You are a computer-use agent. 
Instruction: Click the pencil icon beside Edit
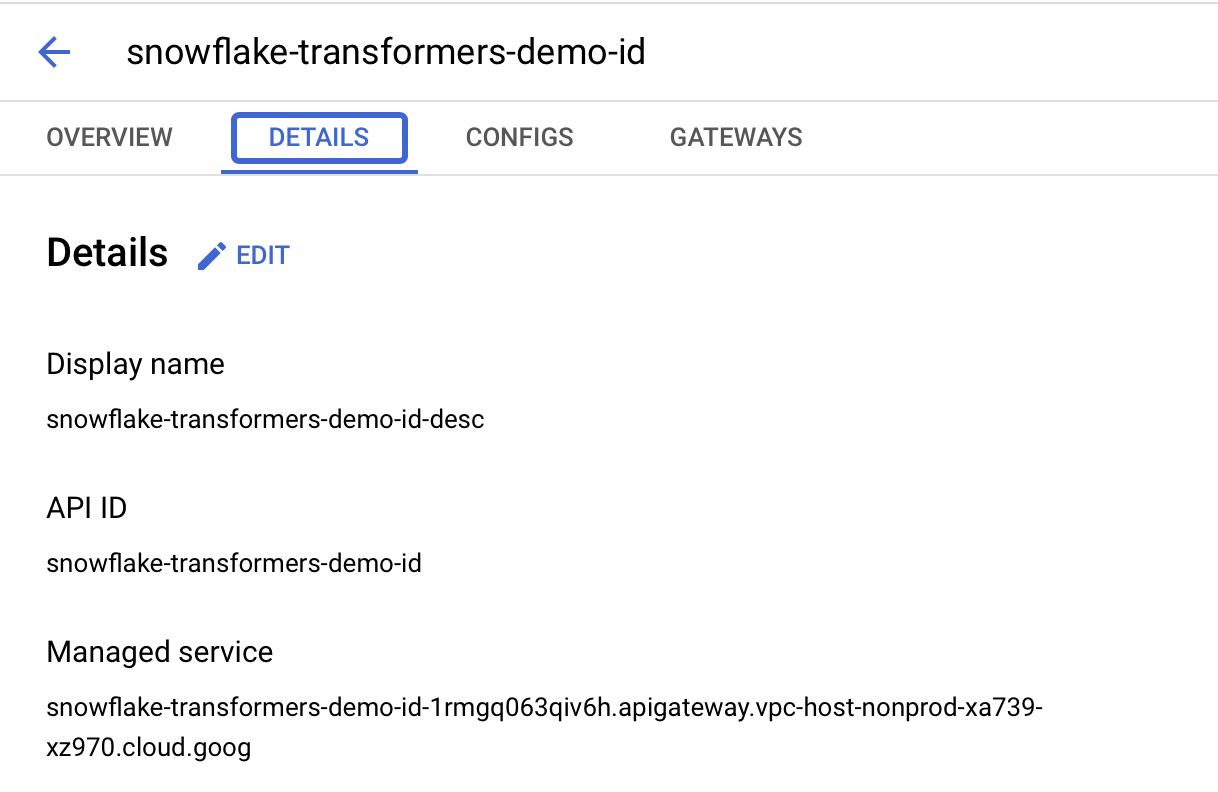coord(211,256)
